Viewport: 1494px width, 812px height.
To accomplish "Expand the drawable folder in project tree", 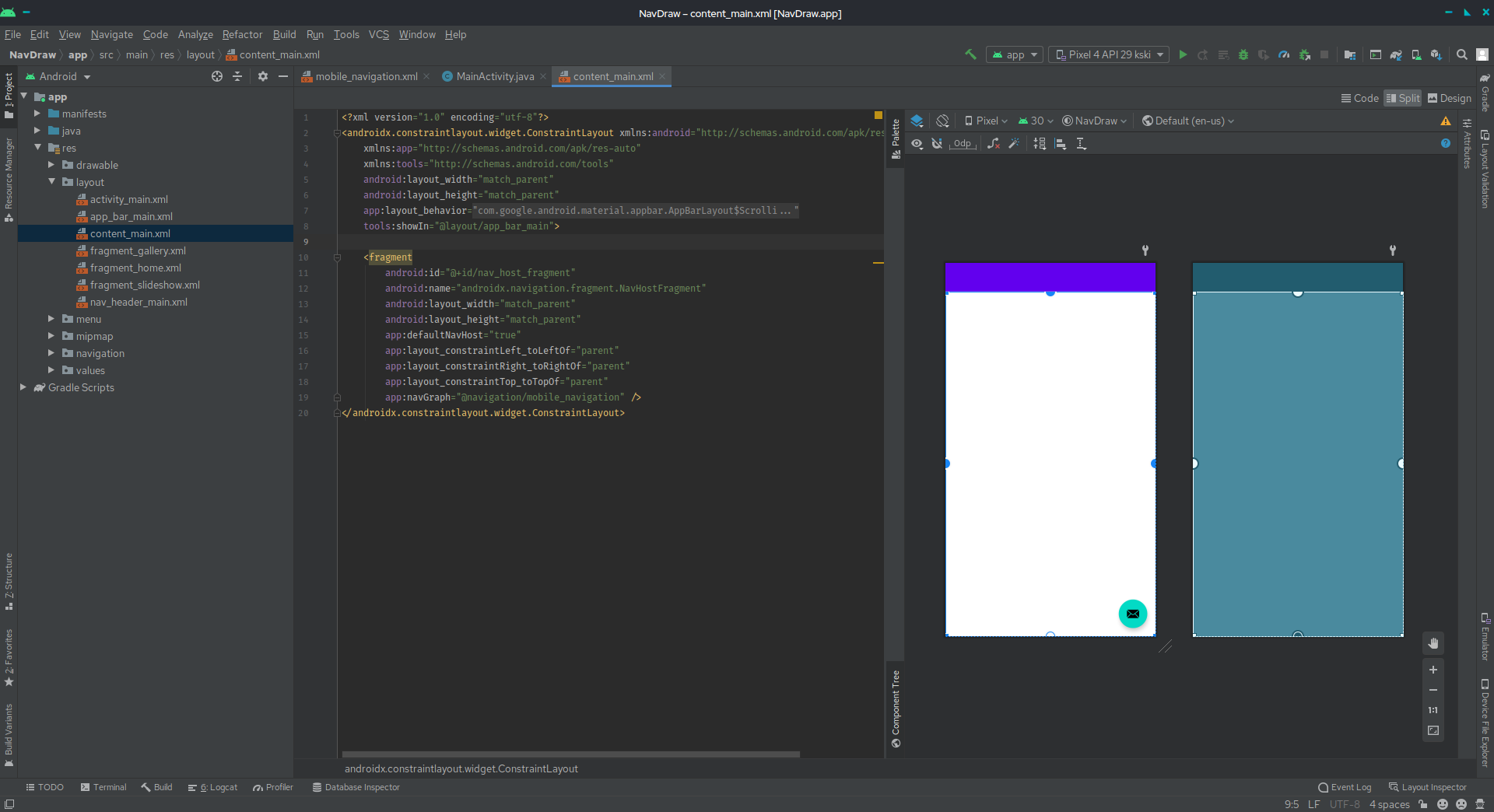I will coord(51,165).
